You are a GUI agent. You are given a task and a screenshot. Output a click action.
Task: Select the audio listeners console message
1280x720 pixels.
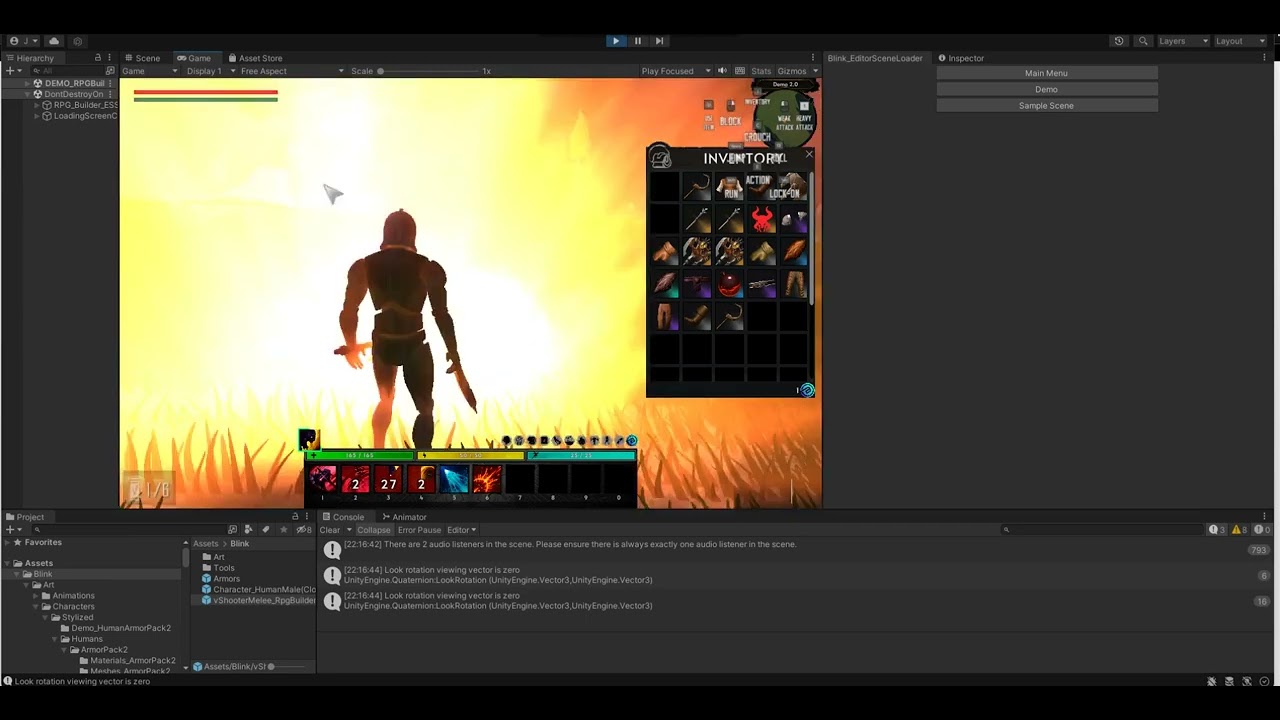point(795,550)
